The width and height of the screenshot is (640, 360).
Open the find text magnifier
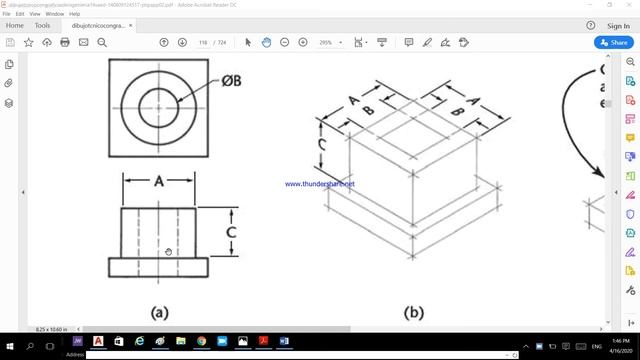(102, 42)
